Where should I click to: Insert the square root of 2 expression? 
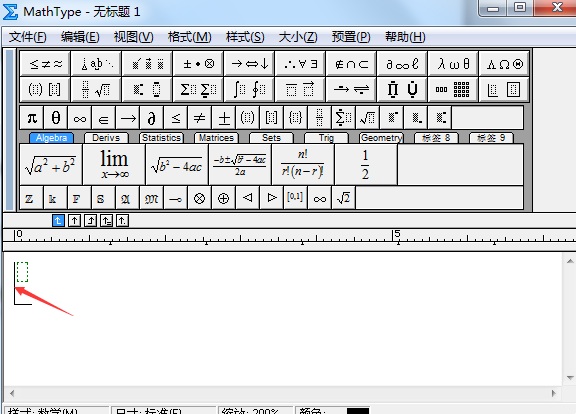[343, 198]
